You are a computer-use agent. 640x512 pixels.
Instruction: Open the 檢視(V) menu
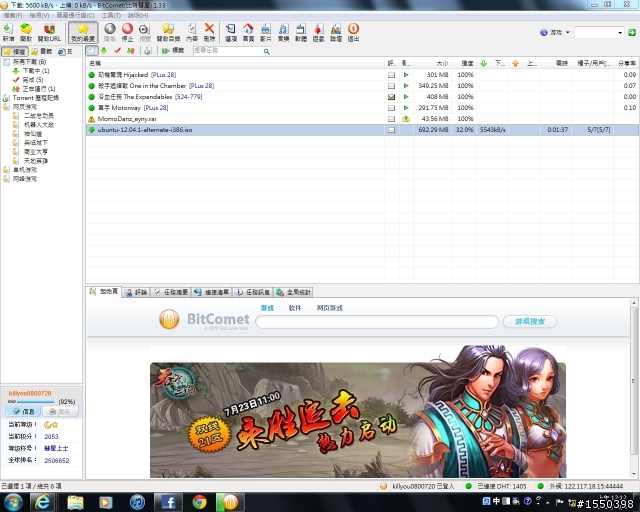click(39, 15)
